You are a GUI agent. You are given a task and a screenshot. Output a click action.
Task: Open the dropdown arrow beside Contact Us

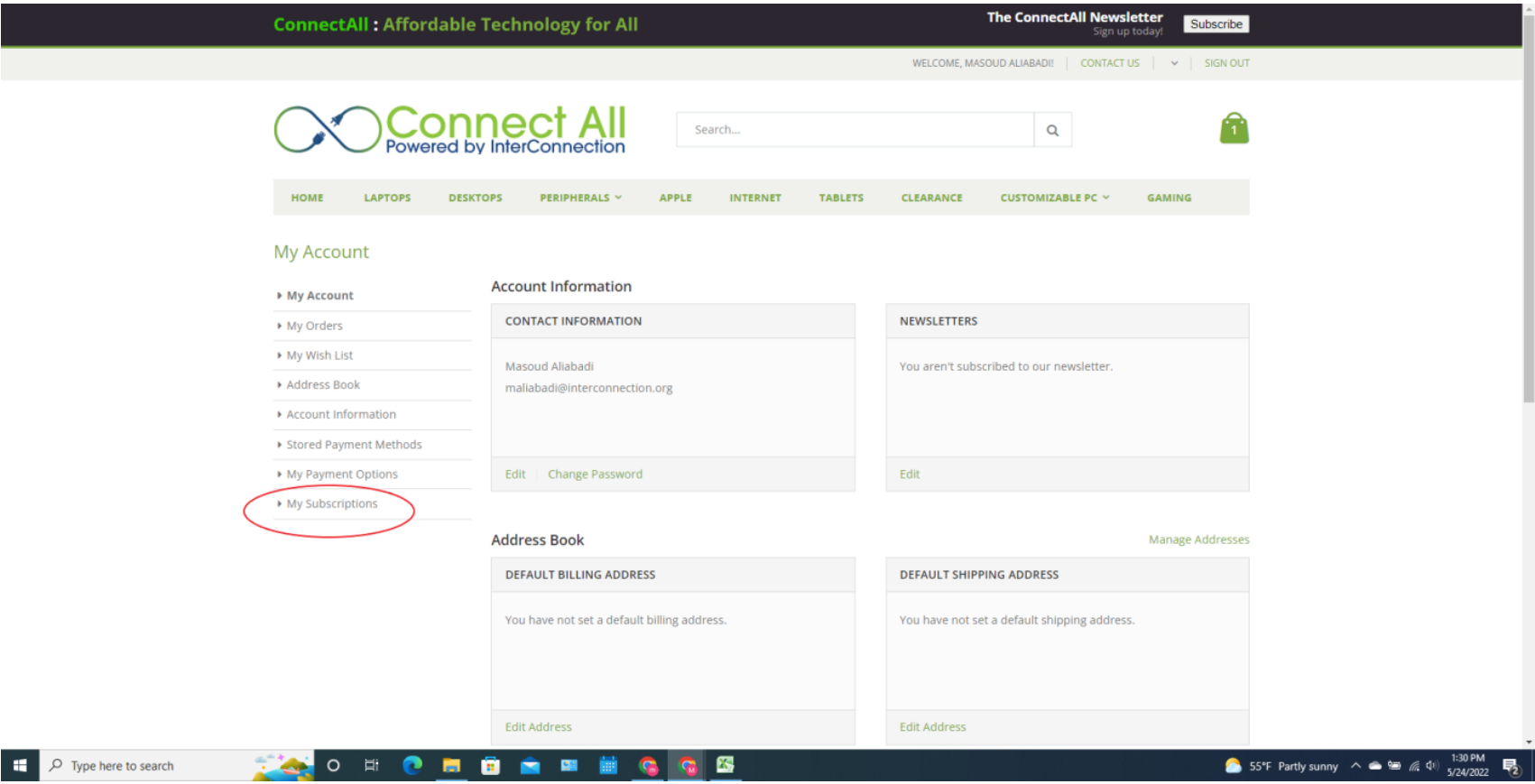(x=1174, y=63)
